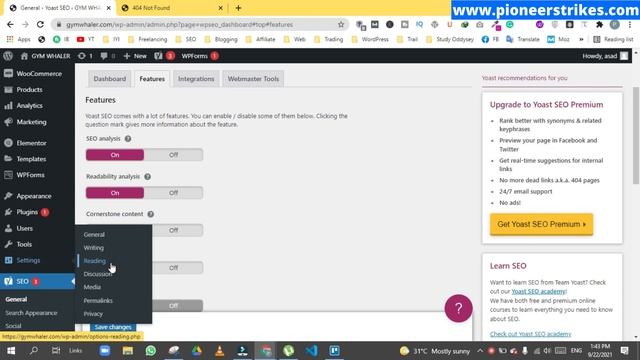
Task: Open Cornerstone content help question mark
Action: [x=151, y=214]
